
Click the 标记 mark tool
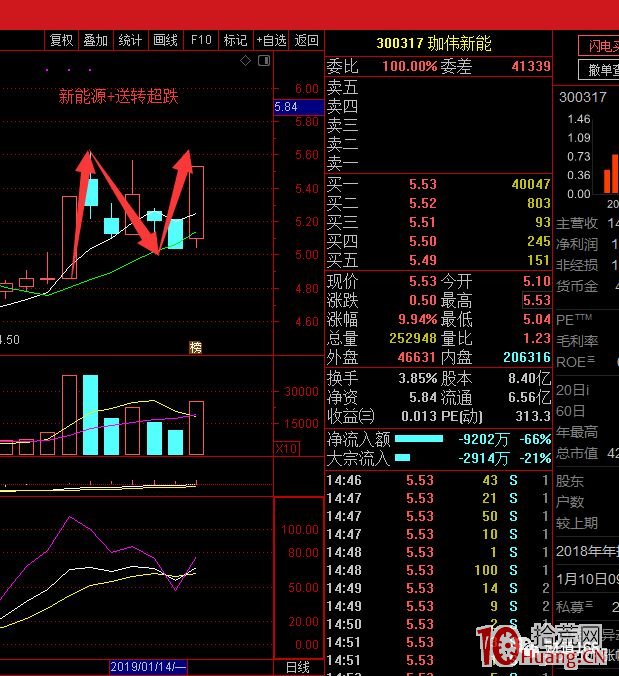[235, 41]
